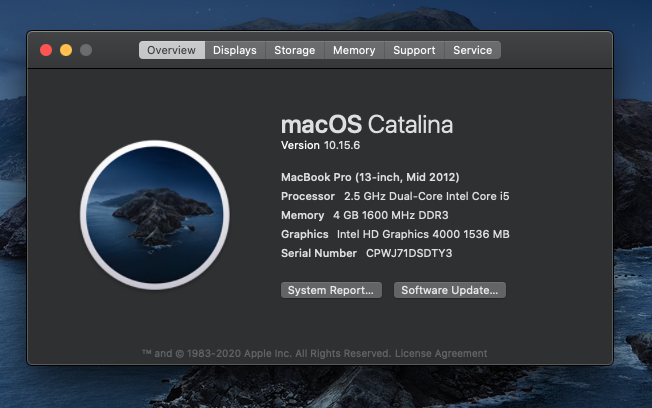Click the MacBook Pro (13-inch, Mid 2012) text
Viewport: 652px width, 408px height.
click(x=370, y=177)
